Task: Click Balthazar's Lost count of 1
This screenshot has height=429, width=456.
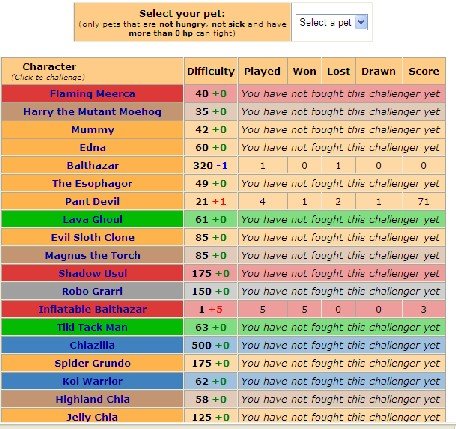Action: [338, 166]
